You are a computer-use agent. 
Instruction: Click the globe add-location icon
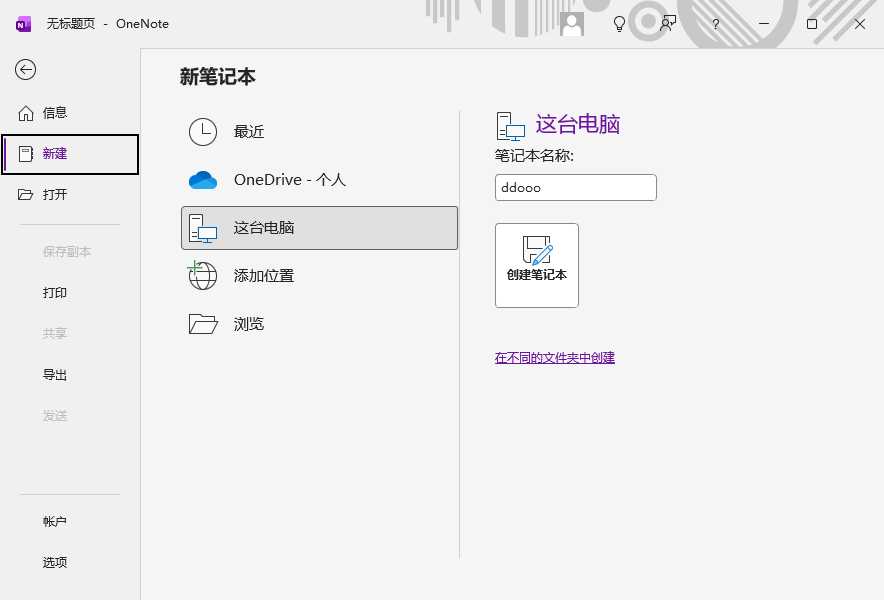pyautogui.click(x=202, y=275)
